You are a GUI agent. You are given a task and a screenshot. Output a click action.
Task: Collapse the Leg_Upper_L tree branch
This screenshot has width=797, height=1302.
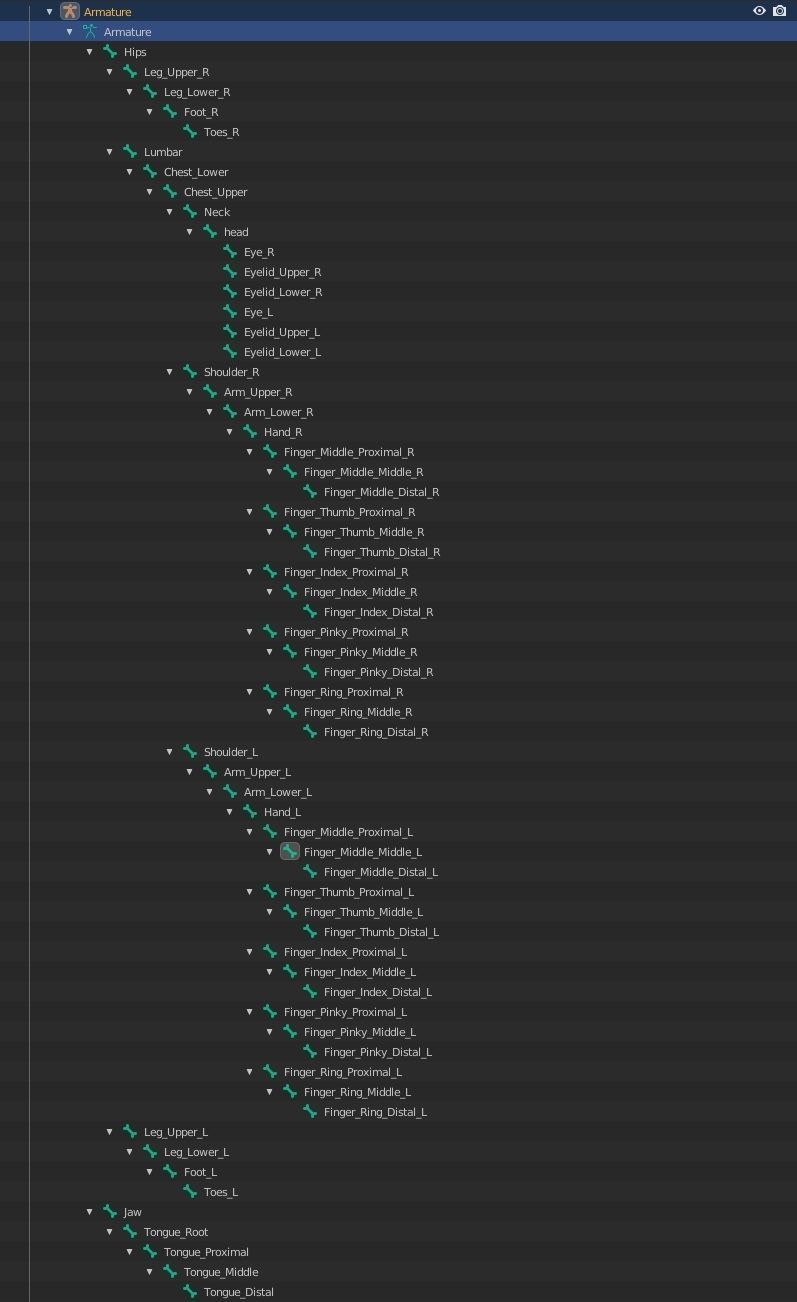pyautogui.click(x=109, y=1132)
